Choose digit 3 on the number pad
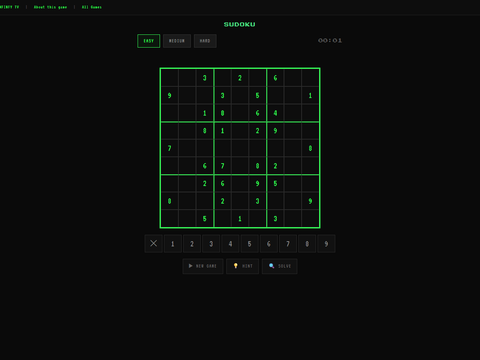 (x=211, y=244)
